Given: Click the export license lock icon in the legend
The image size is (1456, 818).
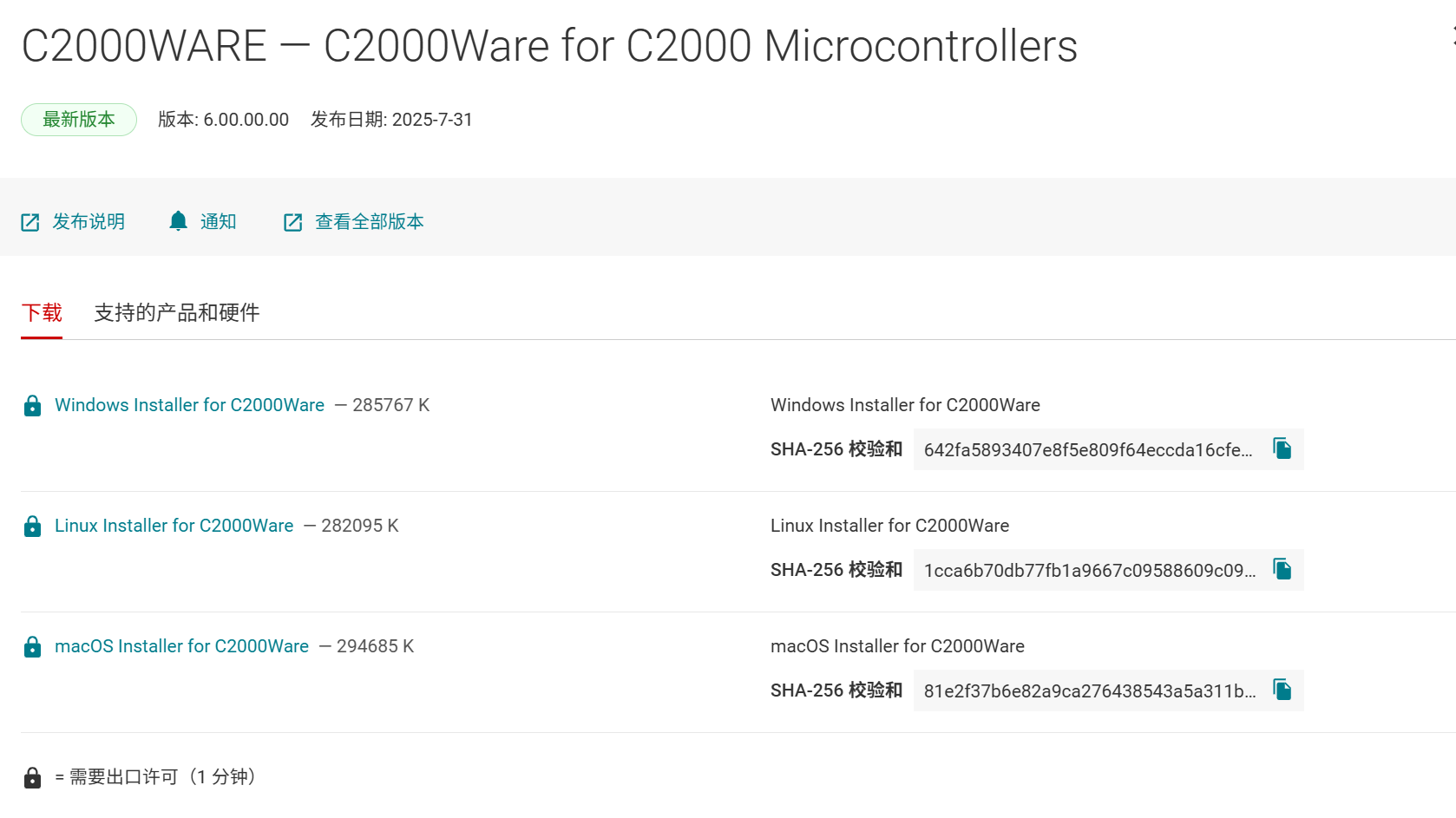Looking at the screenshot, I should (x=33, y=777).
